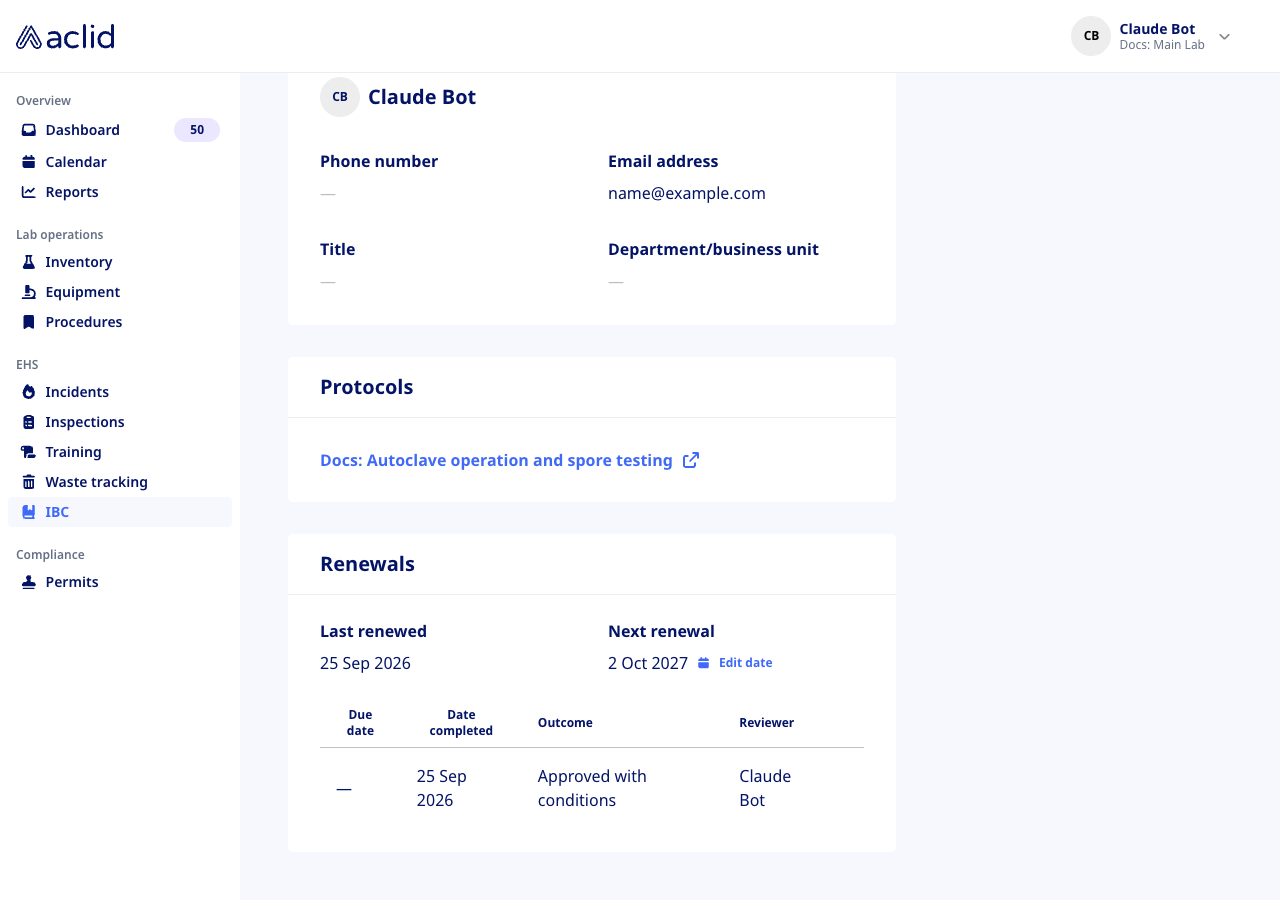Click the Claude Bot profile avatar in card

click(340, 97)
